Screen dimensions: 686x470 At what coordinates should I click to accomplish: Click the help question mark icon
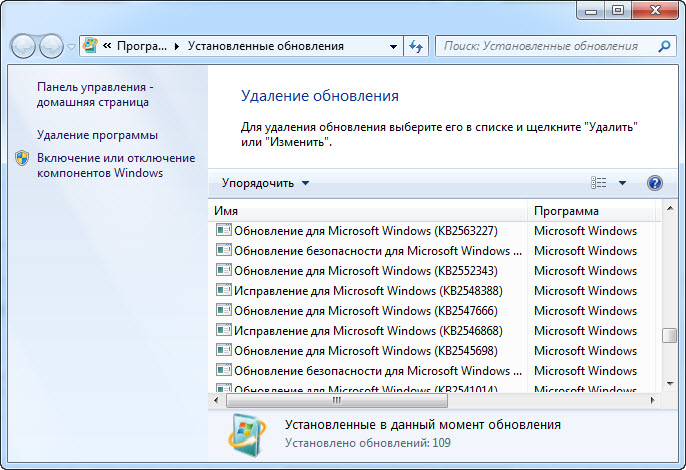click(x=655, y=183)
